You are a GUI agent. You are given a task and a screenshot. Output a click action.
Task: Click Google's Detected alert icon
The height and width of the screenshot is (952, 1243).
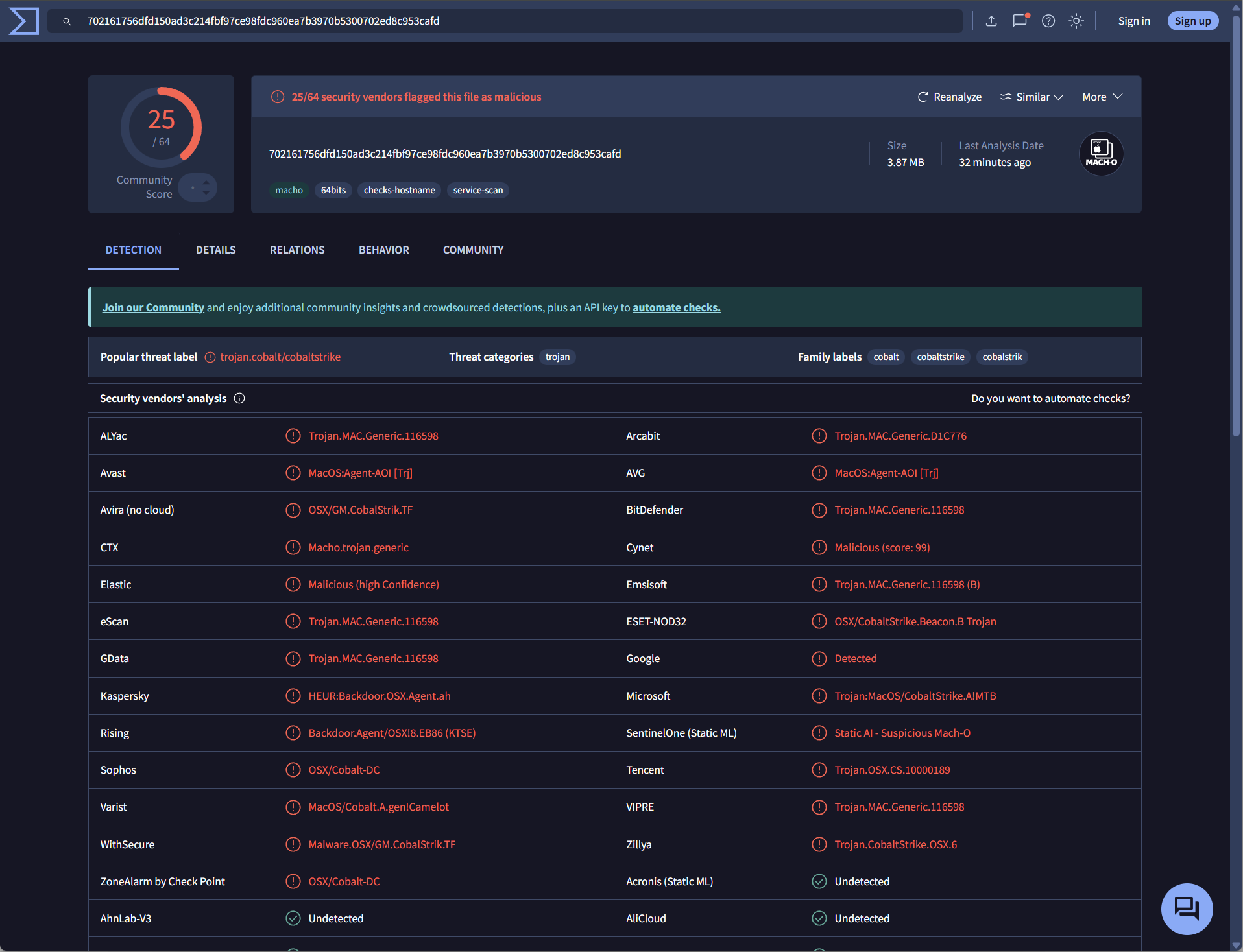pyautogui.click(x=819, y=658)
